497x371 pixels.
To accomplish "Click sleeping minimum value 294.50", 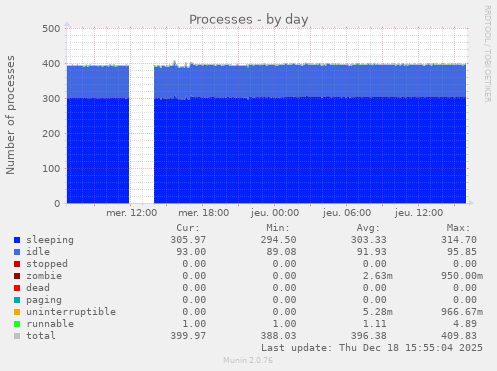I will [278, 240].
